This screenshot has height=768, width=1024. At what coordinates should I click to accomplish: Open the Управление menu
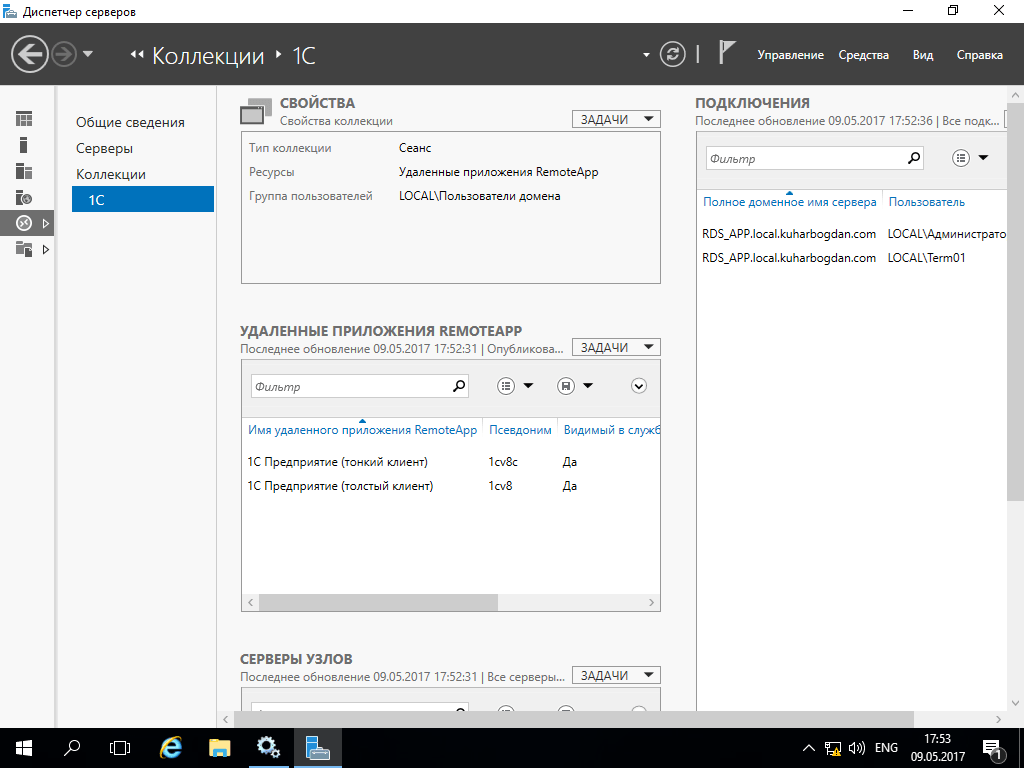790,55
